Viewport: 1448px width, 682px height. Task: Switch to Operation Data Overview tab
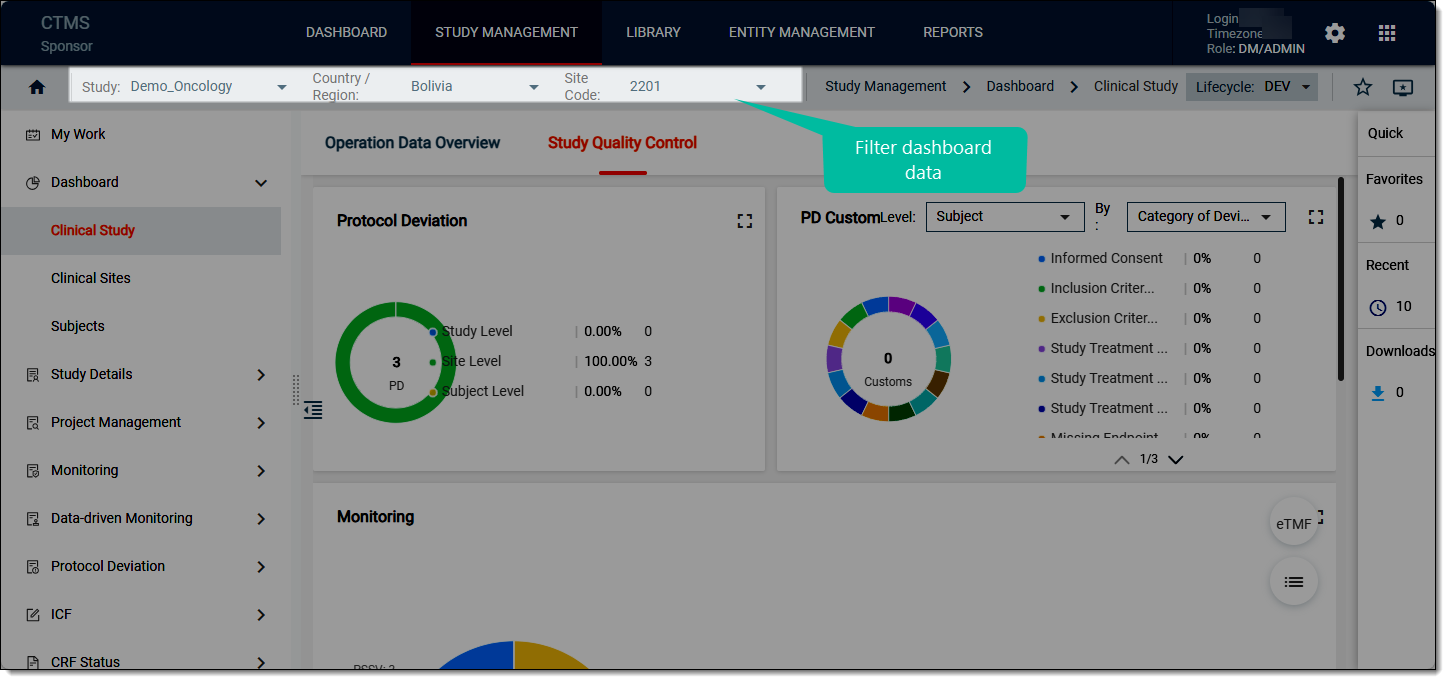412,143
